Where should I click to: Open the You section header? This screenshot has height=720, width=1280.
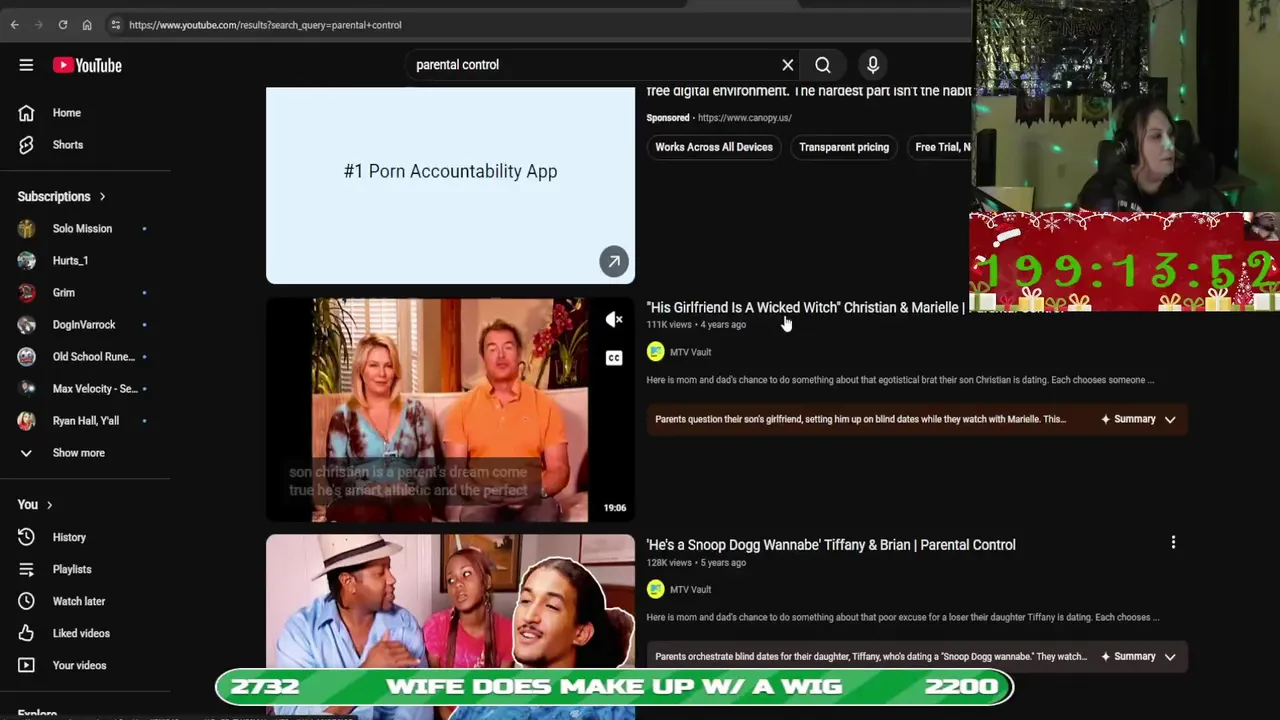tap(35, 505)
